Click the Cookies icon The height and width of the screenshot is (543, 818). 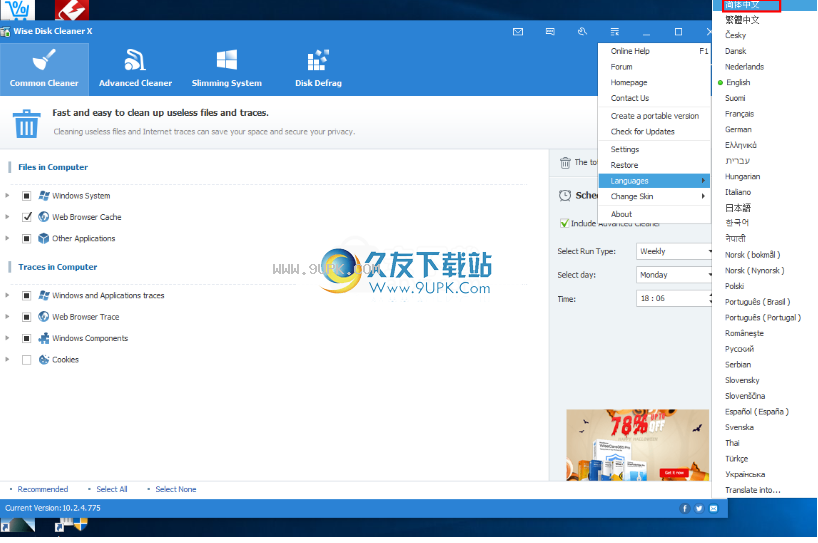(x=44, y=359)
